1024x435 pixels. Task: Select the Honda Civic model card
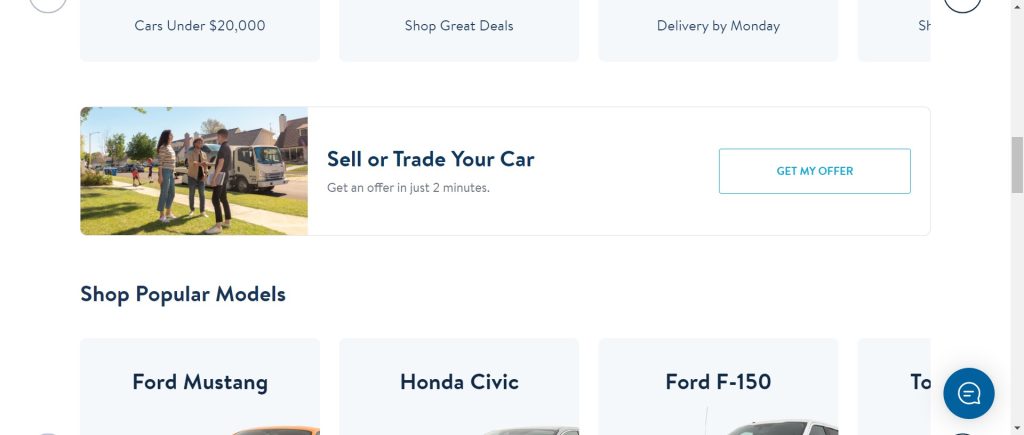click(x=459, y=382)
